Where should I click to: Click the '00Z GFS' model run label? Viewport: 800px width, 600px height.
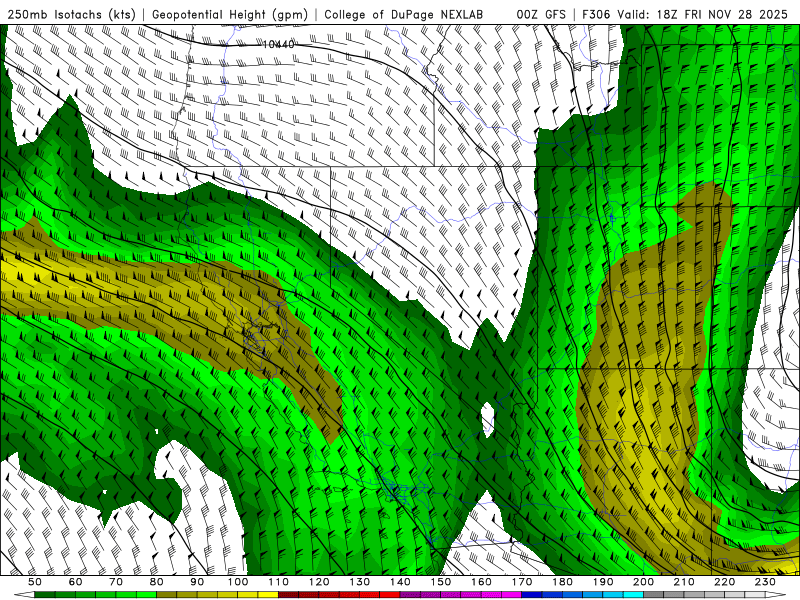coord(541,14)
